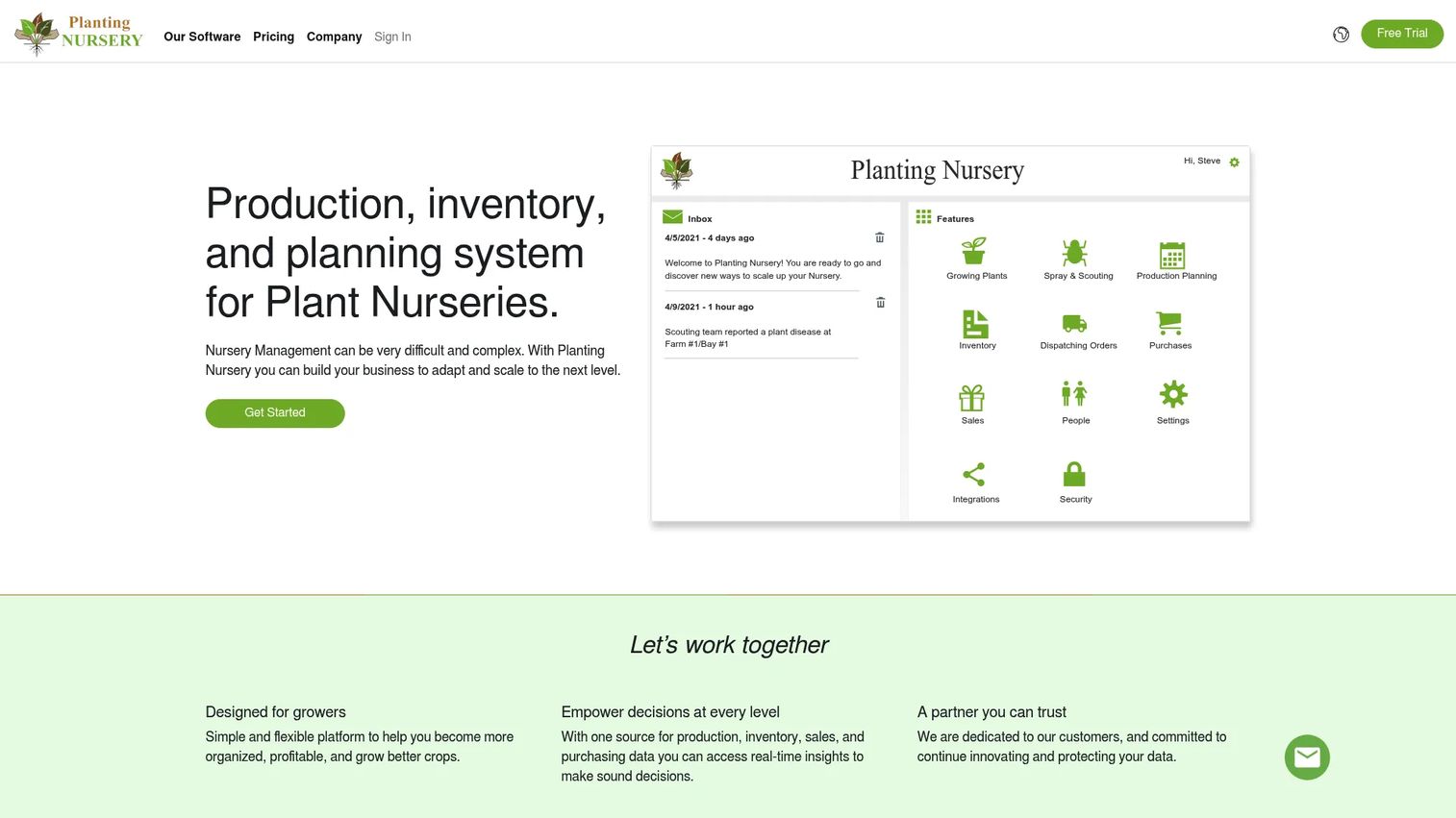Click the 'Let's work together' heading
This screenshot has width=1456, height=818.
(729, 645)
